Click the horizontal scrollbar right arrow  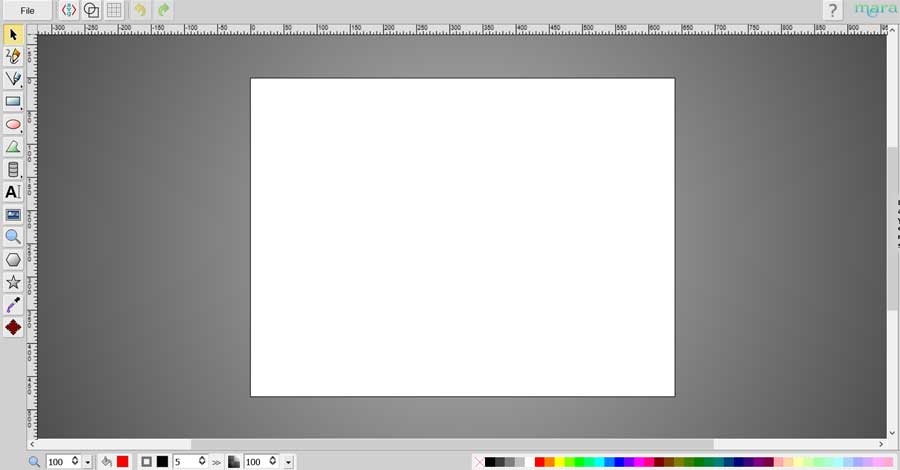(x=880, y=444)
